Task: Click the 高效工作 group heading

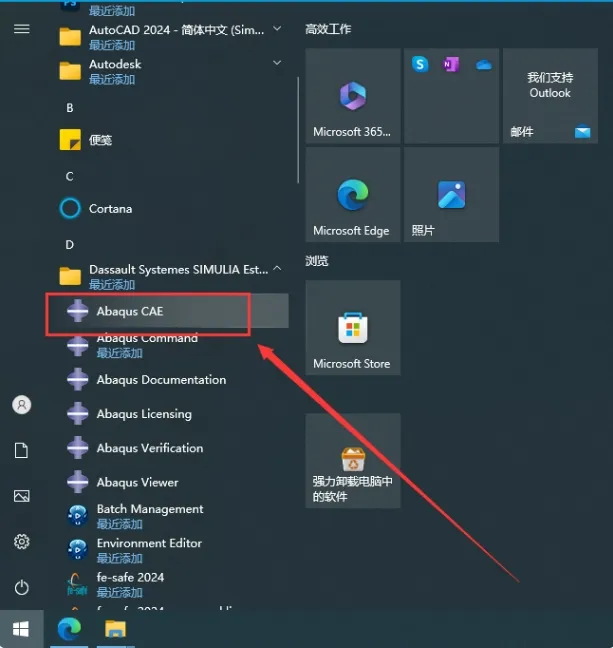Action: point(328,29)
